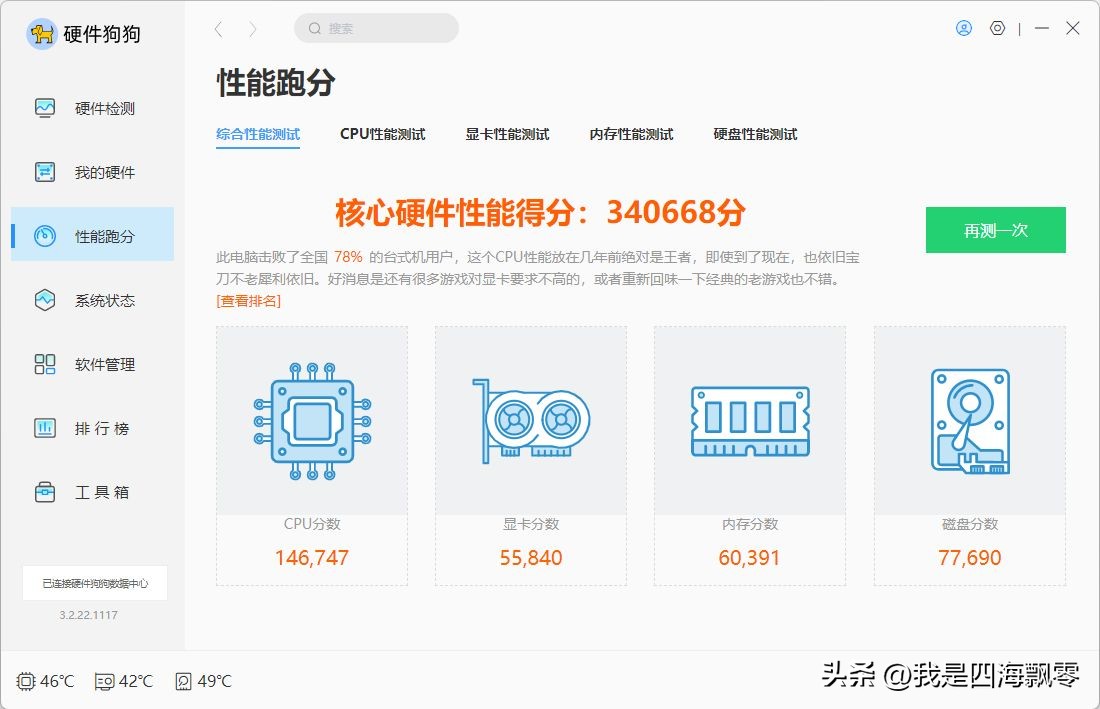Click the 磁盘分数 label
This screenshot has height=709, width=1100.
coord(970,524)
